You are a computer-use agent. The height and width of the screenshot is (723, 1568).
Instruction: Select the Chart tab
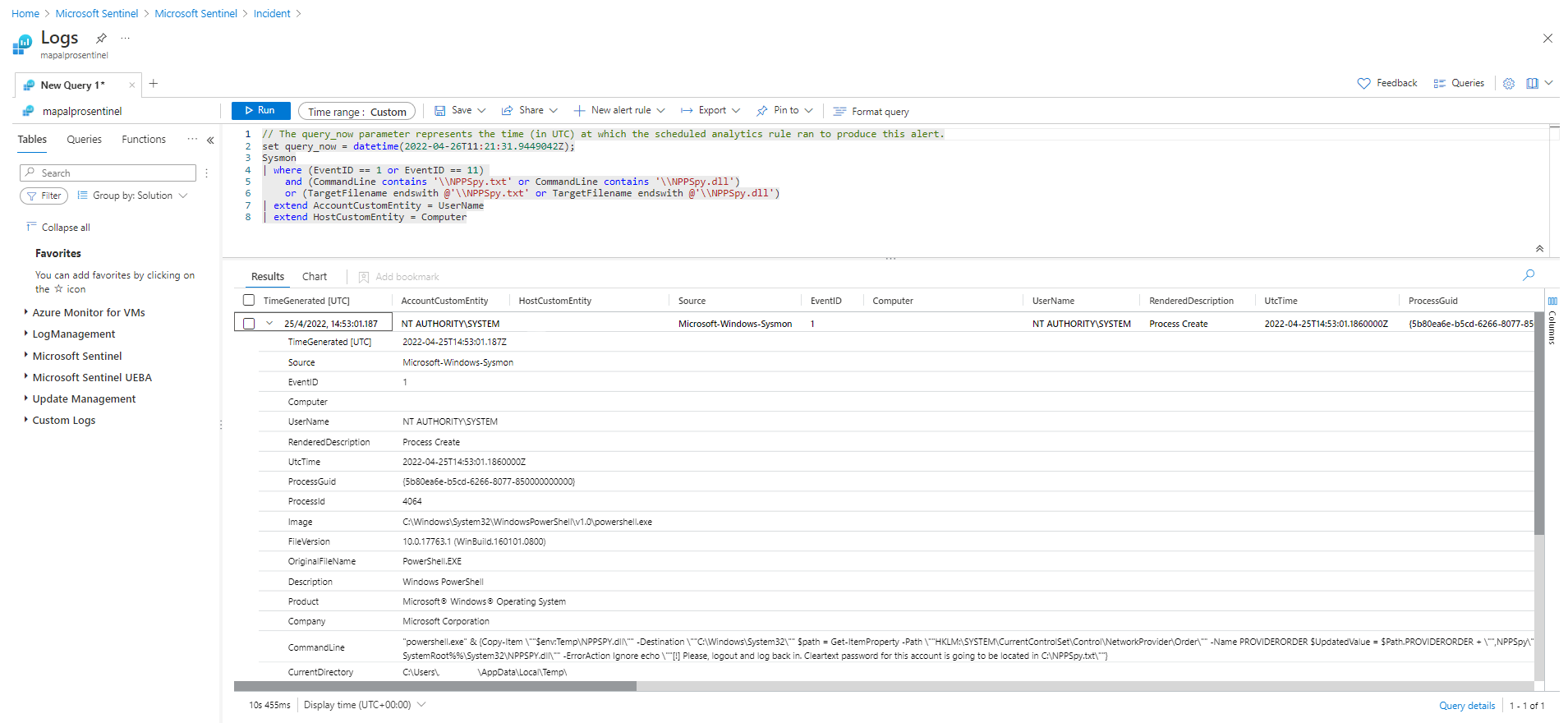315,277
